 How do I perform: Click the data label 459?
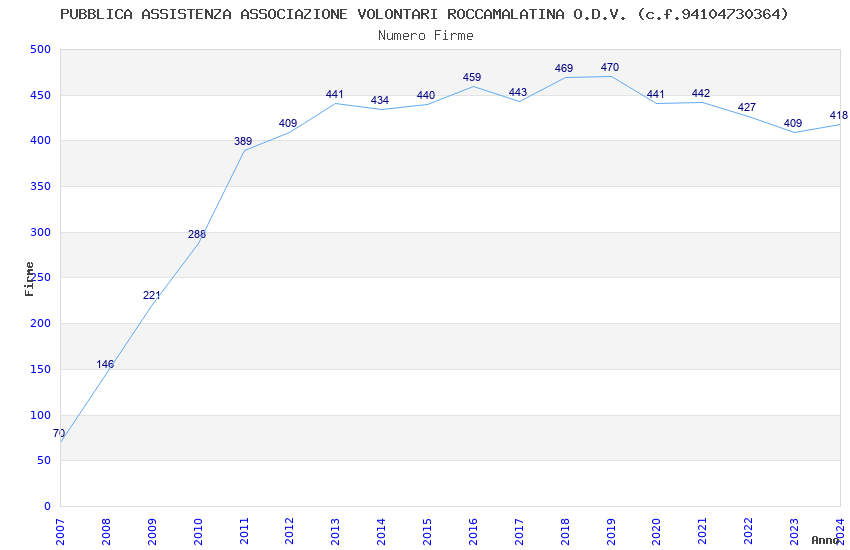pyautogui.click(x=472, y=77)
